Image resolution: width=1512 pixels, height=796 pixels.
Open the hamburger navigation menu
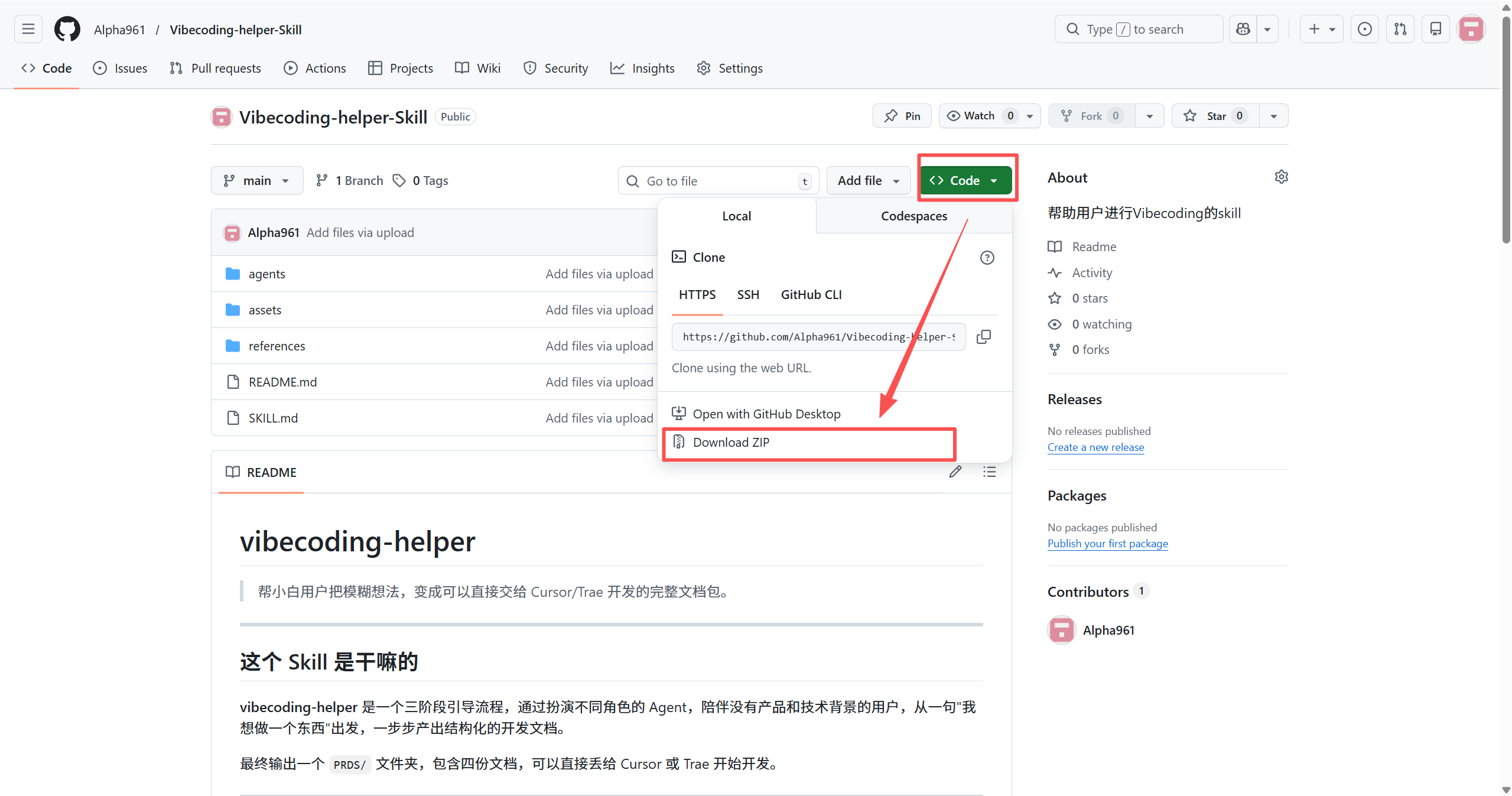[x=27, y=29]
